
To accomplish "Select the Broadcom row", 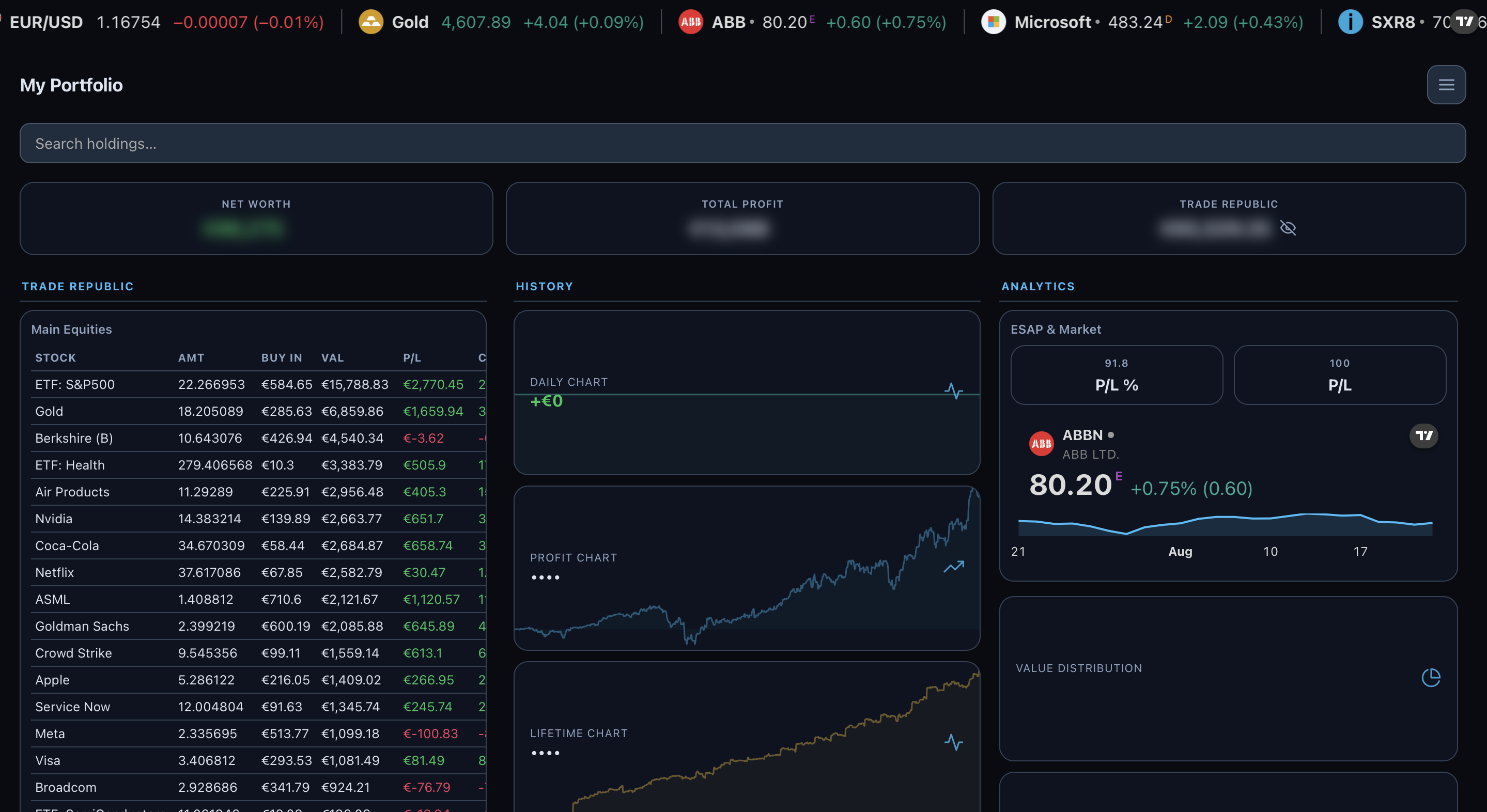I will [x=259, y=787].
